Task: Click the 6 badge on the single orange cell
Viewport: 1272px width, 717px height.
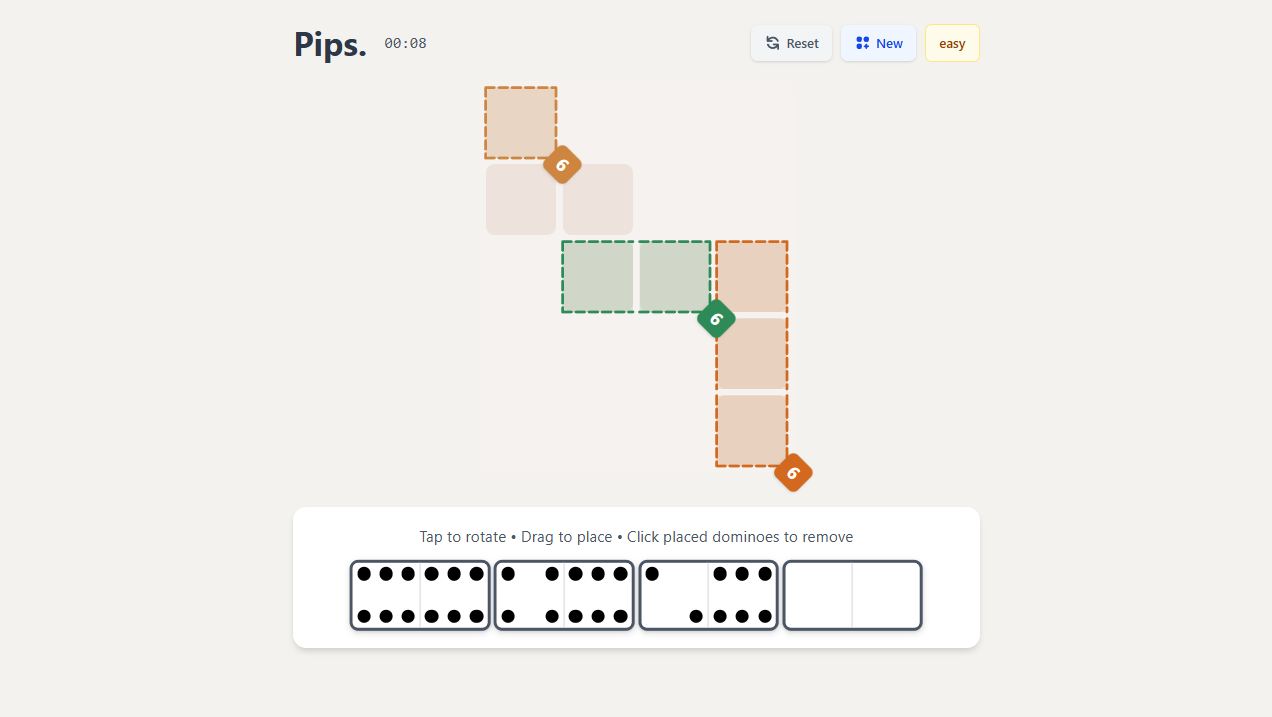Action: (x=562, y=165)
